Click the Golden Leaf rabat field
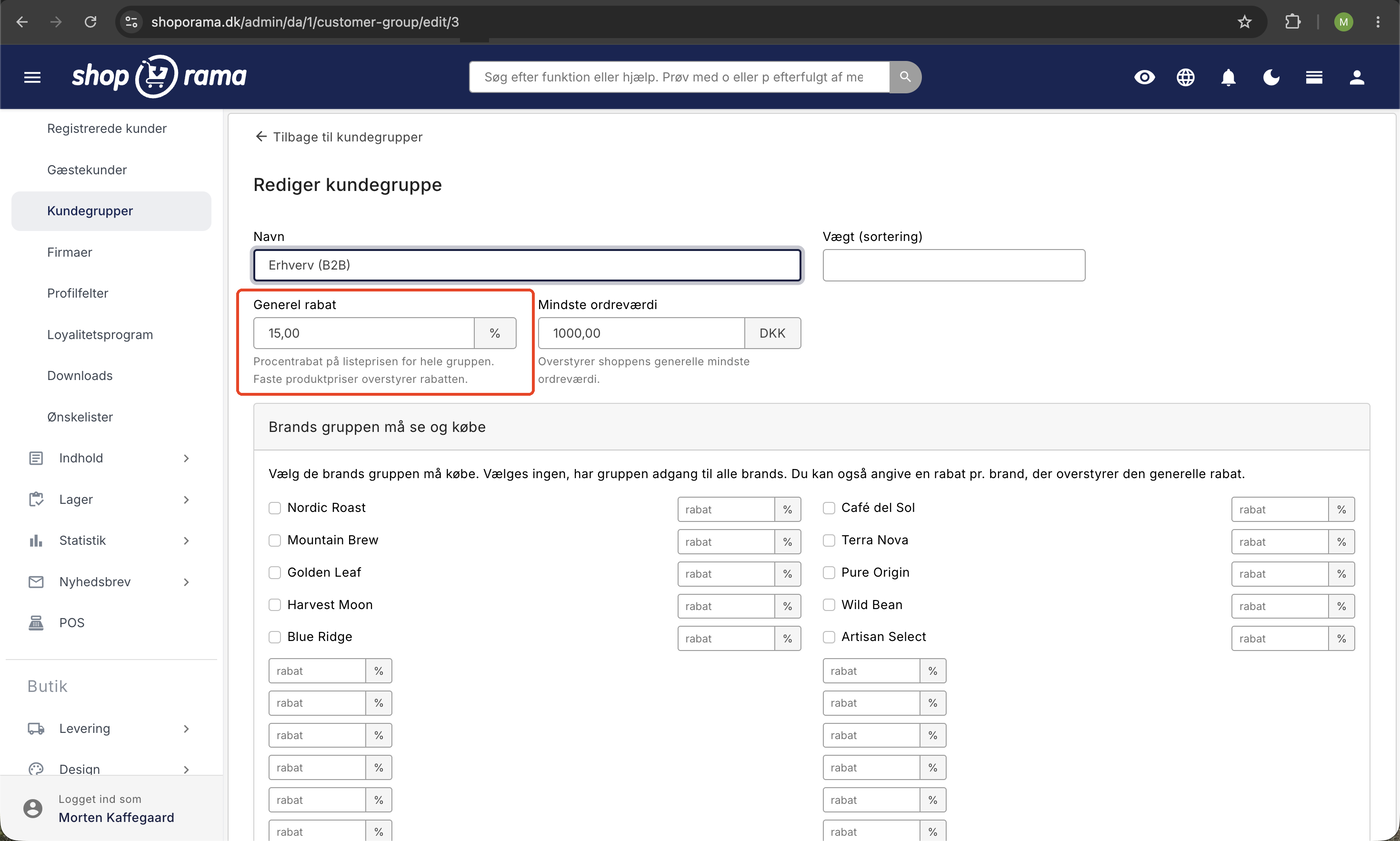The image size is (1400, 841). [726, 574]
